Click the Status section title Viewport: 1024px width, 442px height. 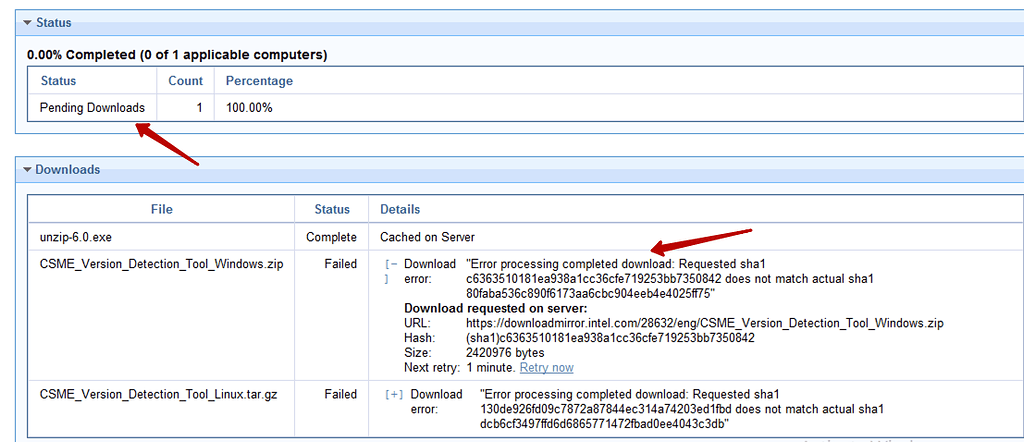[x=53, y=22]
